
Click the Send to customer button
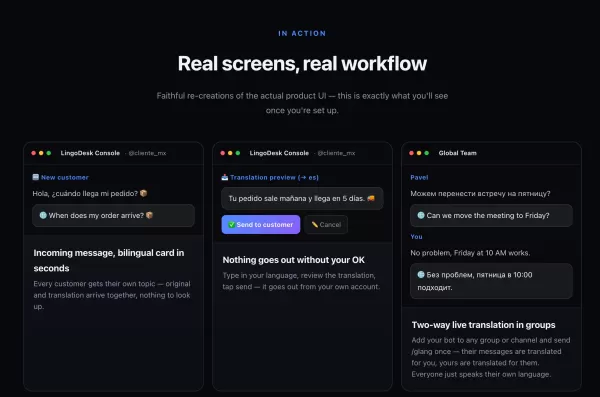click(261, 225)
